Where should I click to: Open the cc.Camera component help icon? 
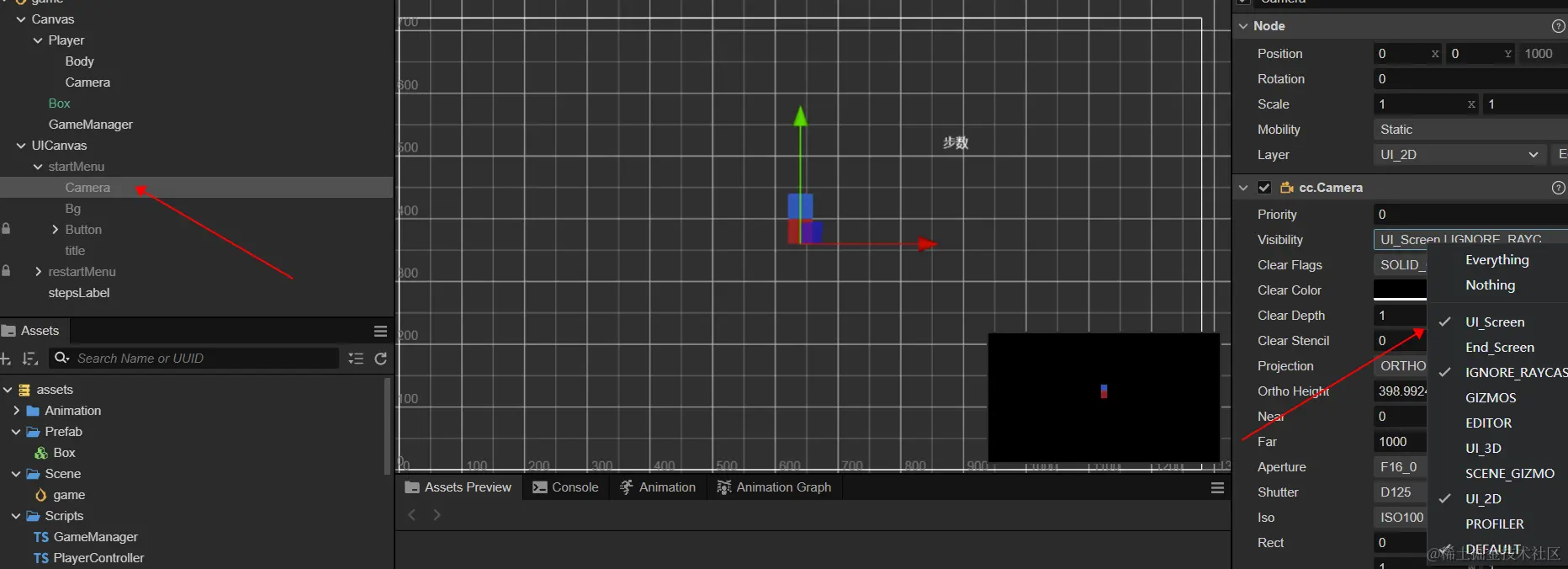tap(1558, 188)
